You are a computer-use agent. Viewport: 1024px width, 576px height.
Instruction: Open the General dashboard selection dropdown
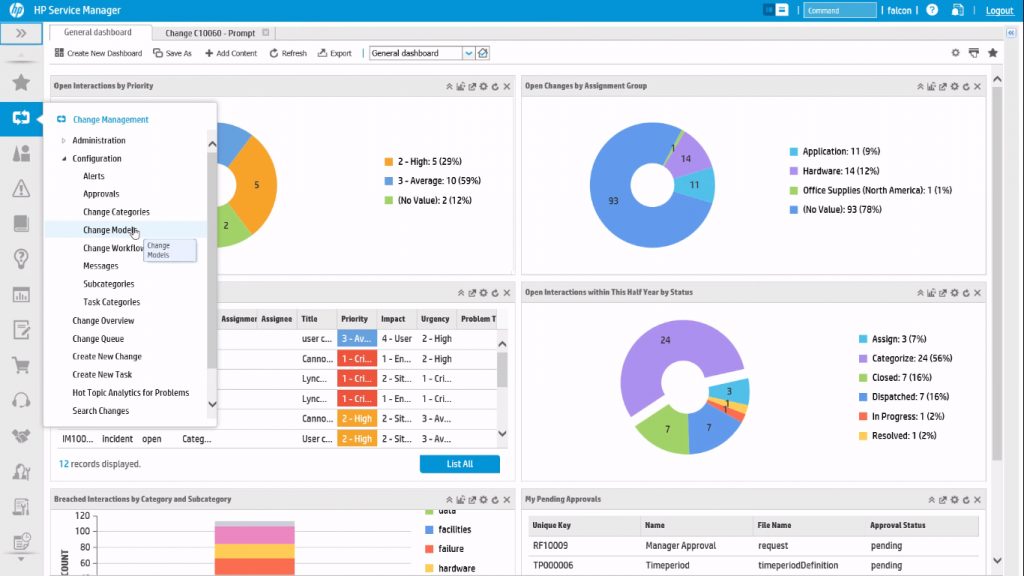coord(468,52)
